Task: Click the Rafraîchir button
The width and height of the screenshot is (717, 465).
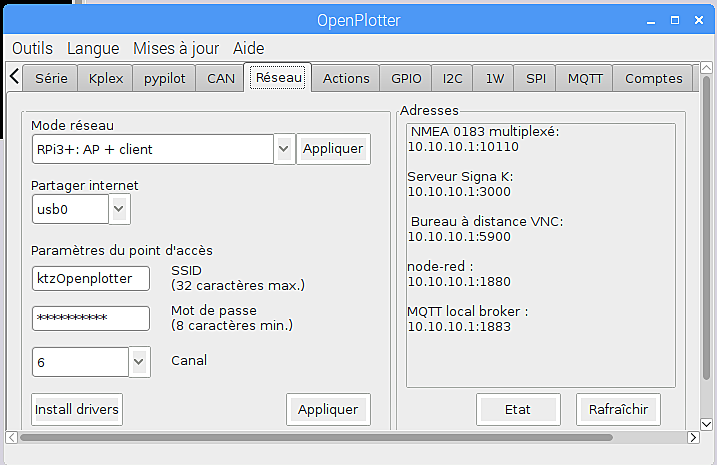Action: point(618,409)
